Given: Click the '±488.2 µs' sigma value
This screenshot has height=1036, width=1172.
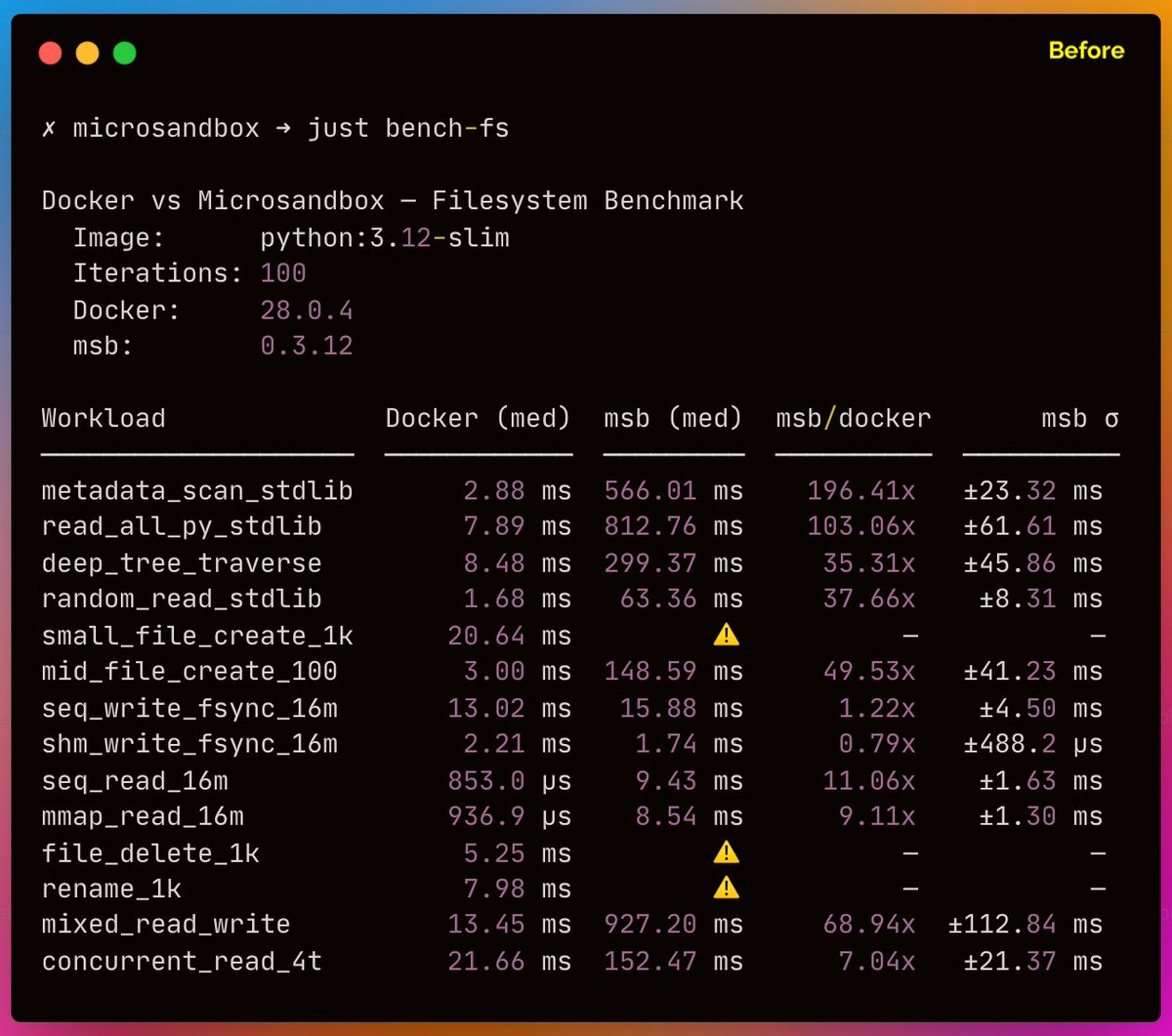Looking at the screenshot, I should tap(1033, 744).
